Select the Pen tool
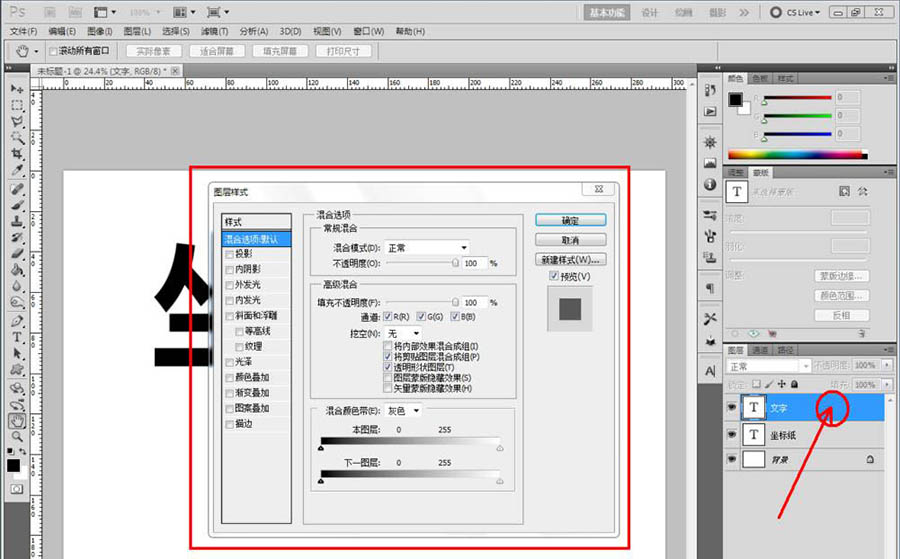This screenshot has width=900, height=559. (x=17, y=321)
